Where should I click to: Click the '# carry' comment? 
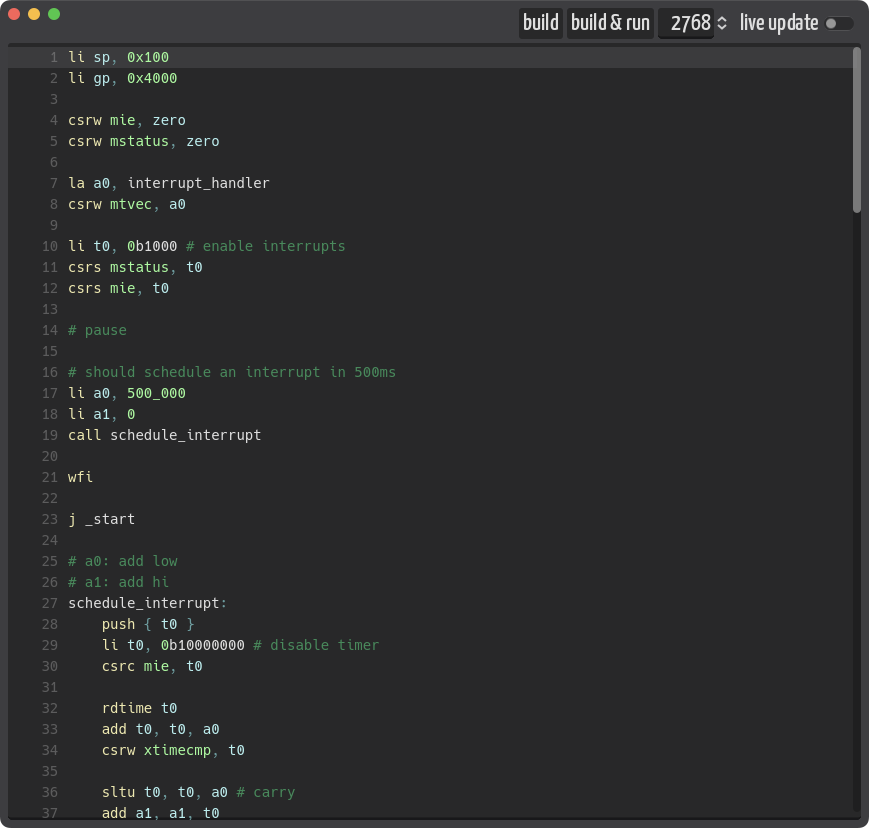click(x=265, y=793)
